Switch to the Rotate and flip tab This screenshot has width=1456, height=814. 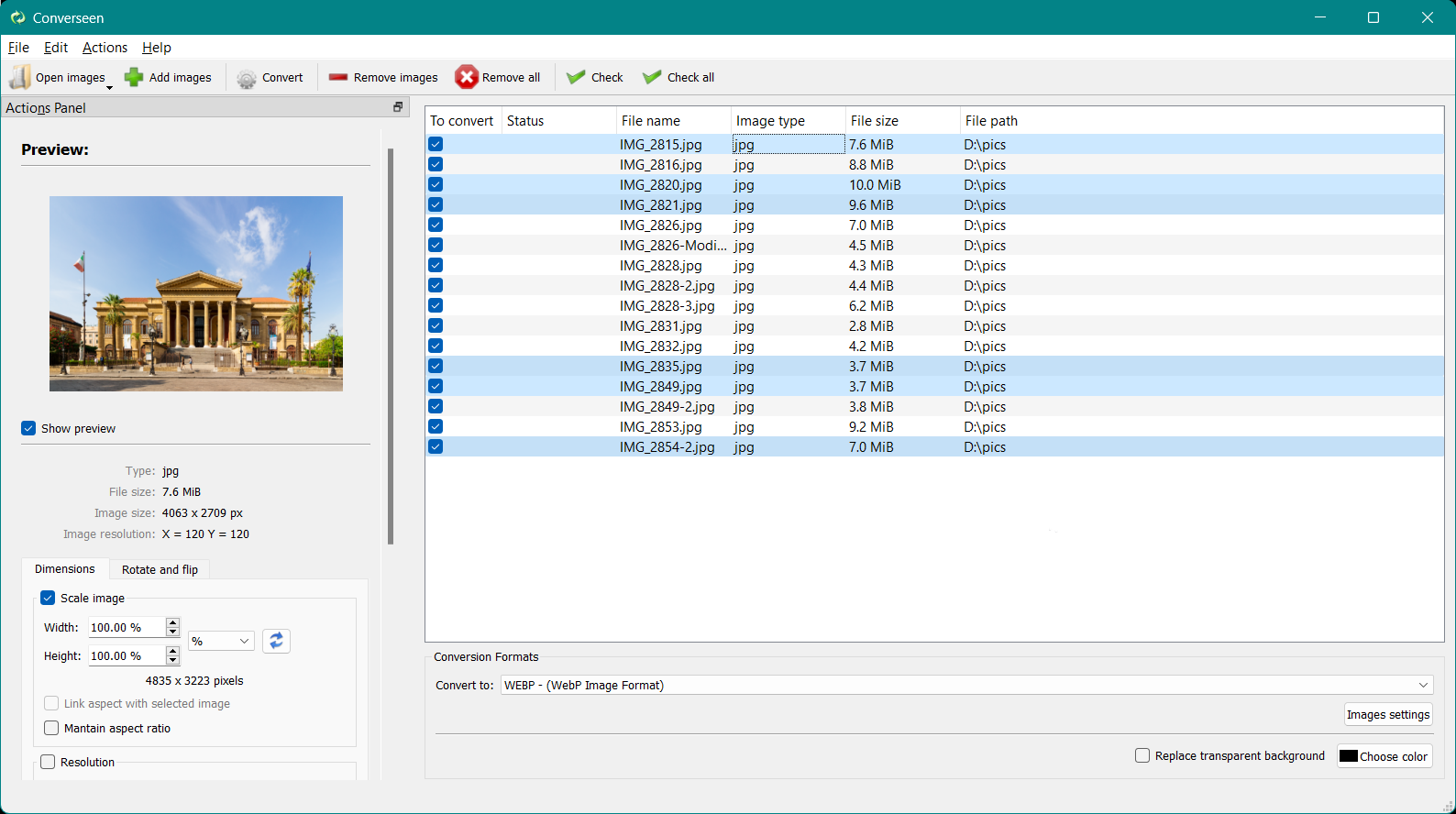(x=160, y=569)
